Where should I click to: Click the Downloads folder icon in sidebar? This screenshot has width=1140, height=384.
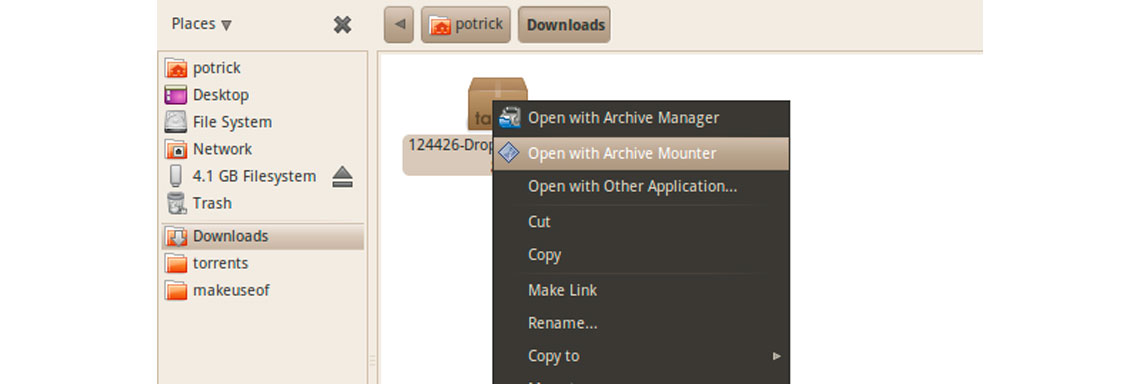(176, 236)
